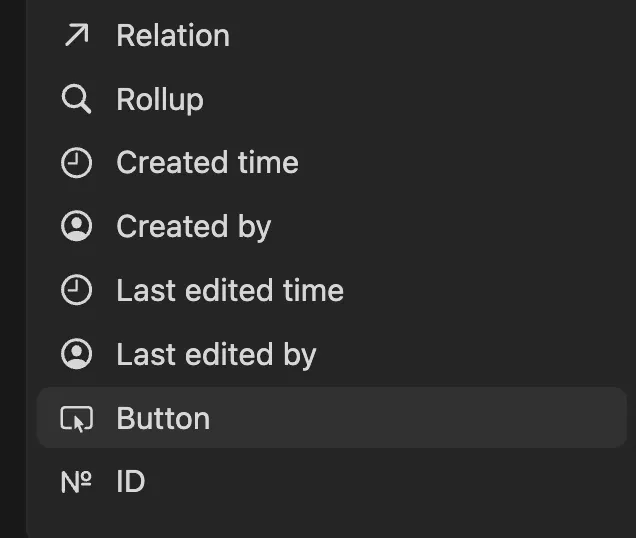
Task: Click the cursor icon beside Button
Action: [76, 418]
